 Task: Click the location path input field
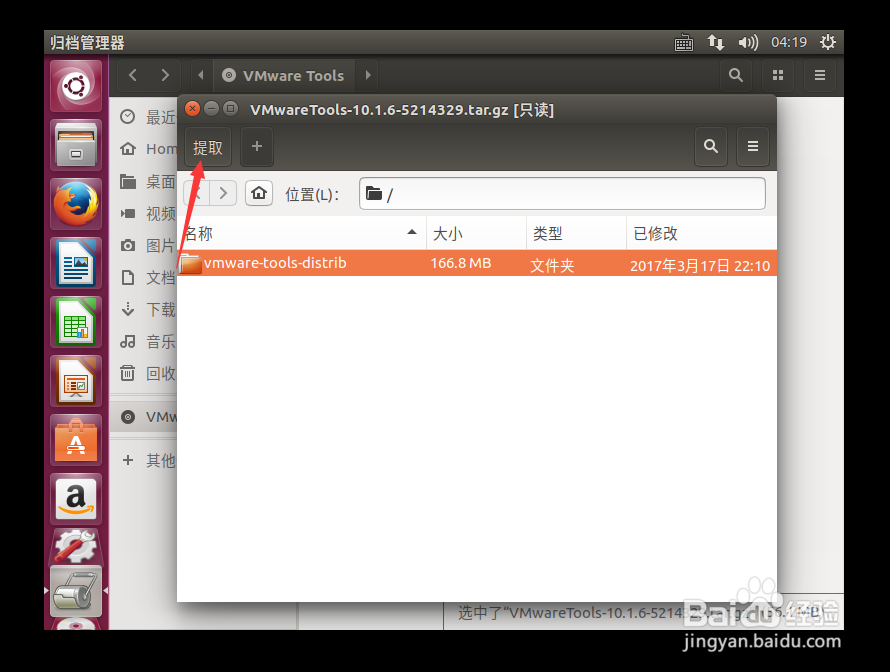[x=562, y=194]
